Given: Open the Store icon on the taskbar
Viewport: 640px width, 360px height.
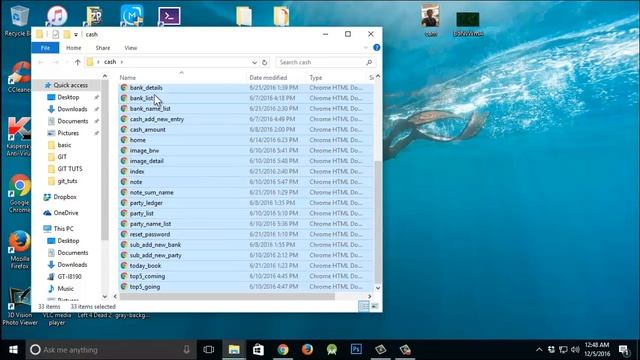Looking at the screenshot, I should (x=258, y=350).
